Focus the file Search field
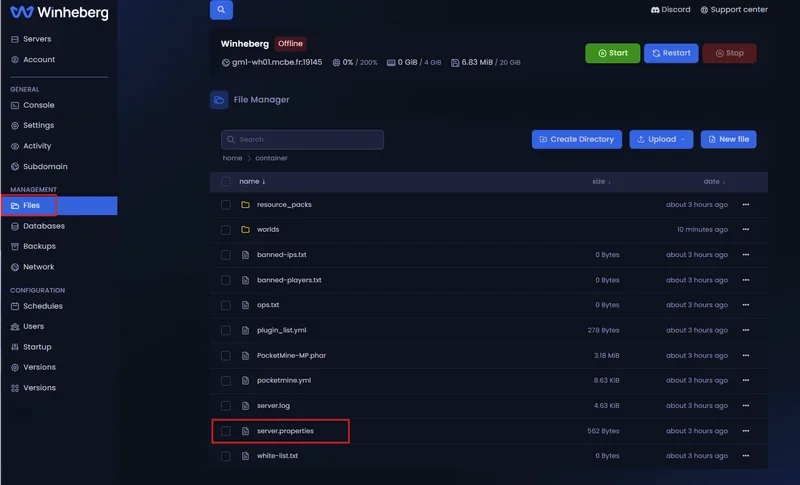This screenshot has height=485, width=800. point(302,140)
